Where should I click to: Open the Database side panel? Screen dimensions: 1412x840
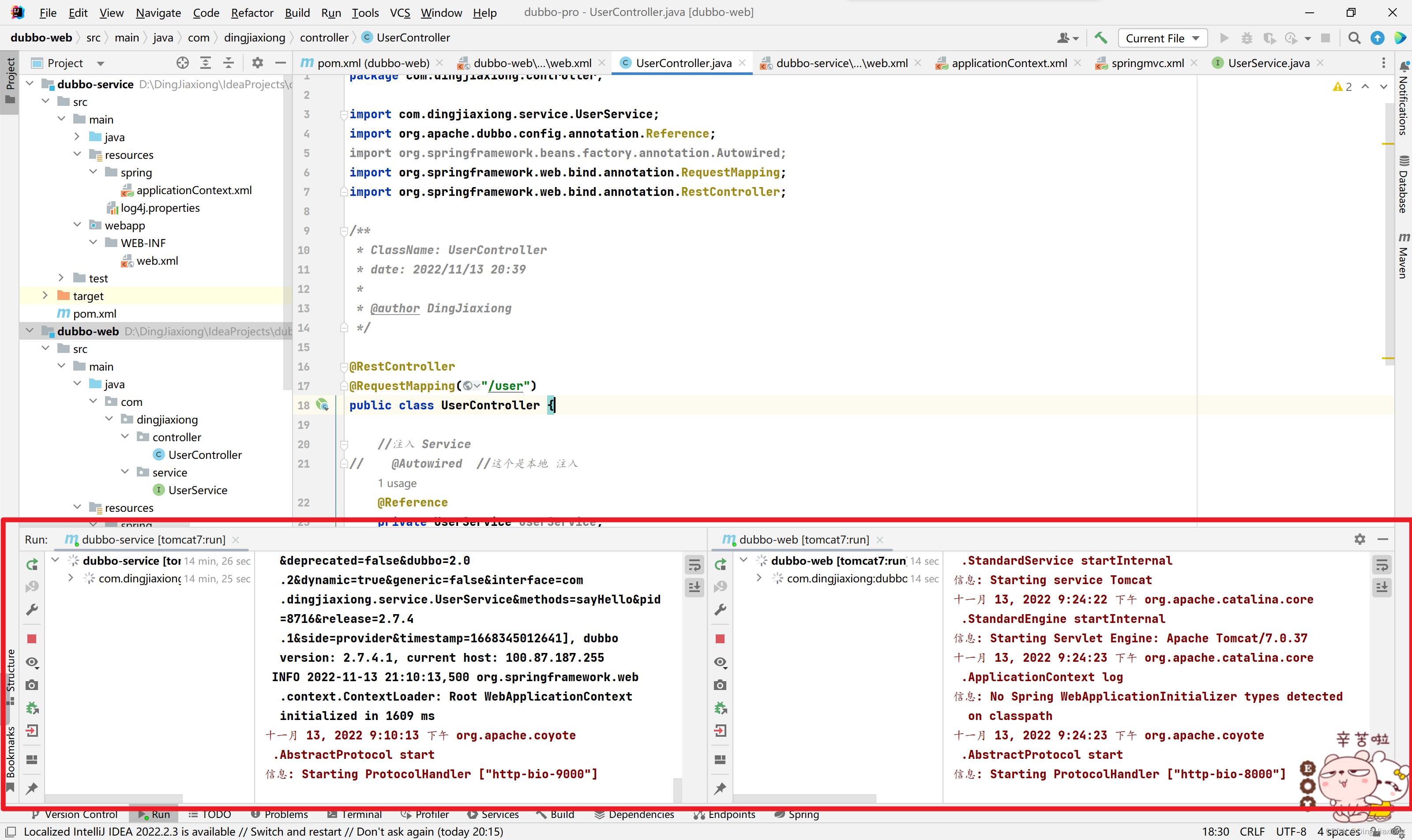[1403, 184]
